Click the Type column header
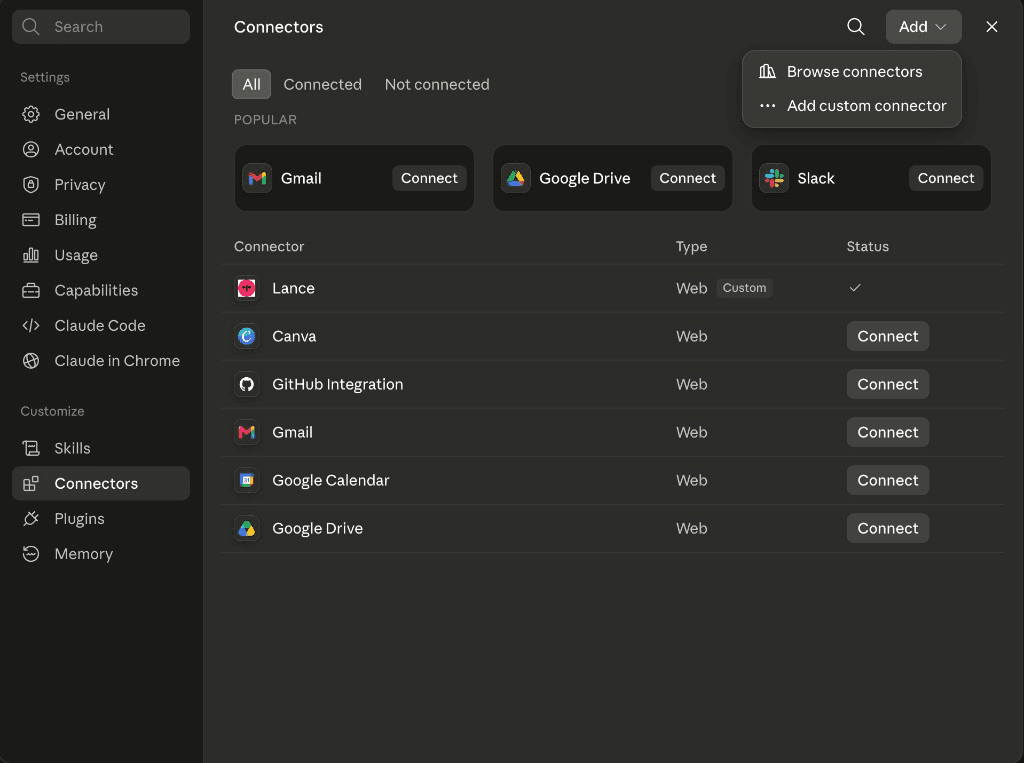 [692, 246]
